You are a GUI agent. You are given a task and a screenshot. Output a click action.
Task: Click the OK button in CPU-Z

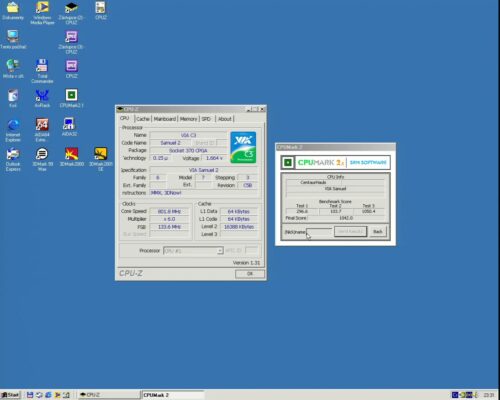[x=250, y=274]
